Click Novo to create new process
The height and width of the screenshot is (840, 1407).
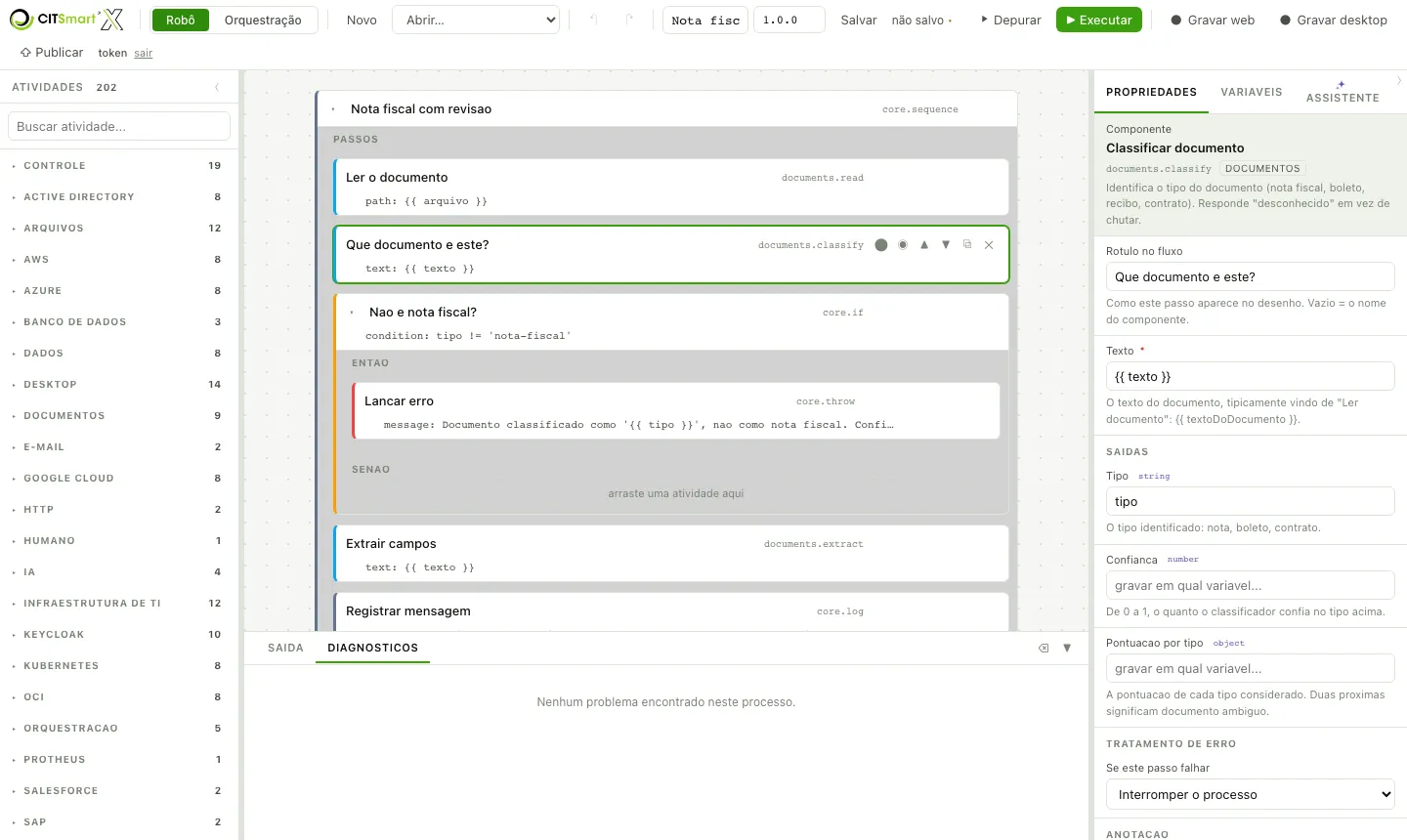tap(362, 20)
